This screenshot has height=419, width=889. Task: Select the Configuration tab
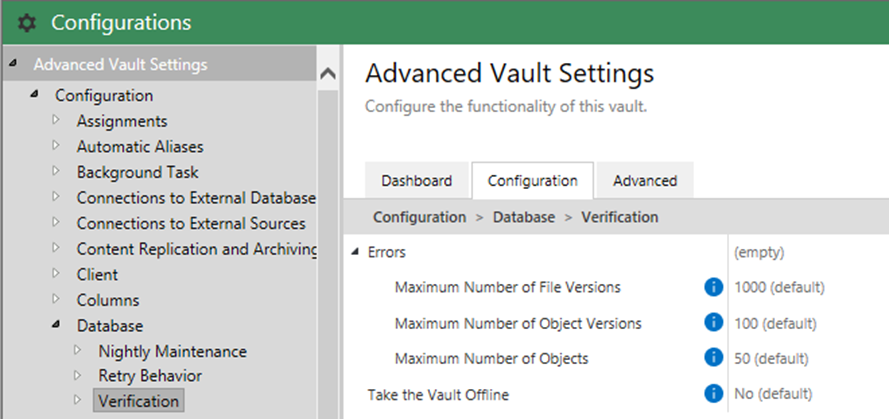[x=532, y=181]
